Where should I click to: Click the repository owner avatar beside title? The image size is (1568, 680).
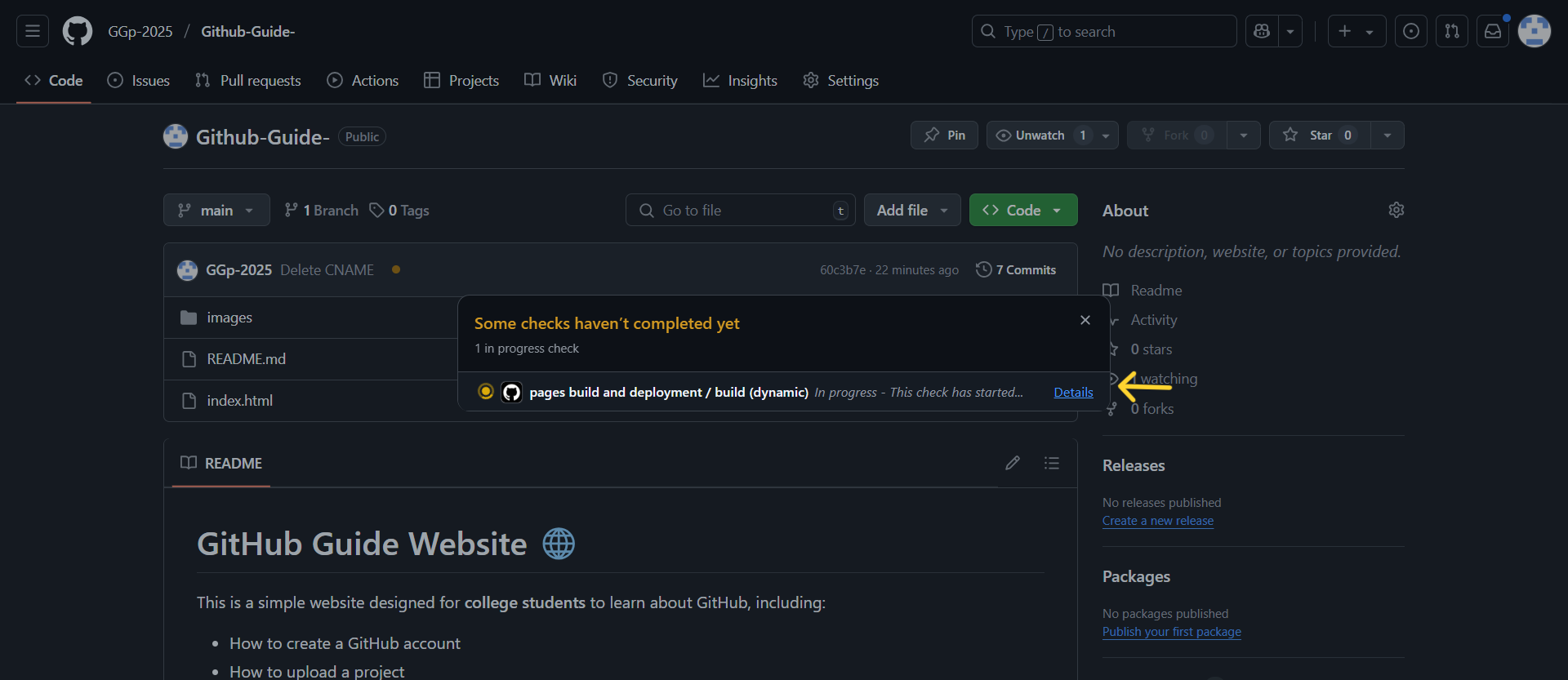pyautogui.click(x=176, y=136)
